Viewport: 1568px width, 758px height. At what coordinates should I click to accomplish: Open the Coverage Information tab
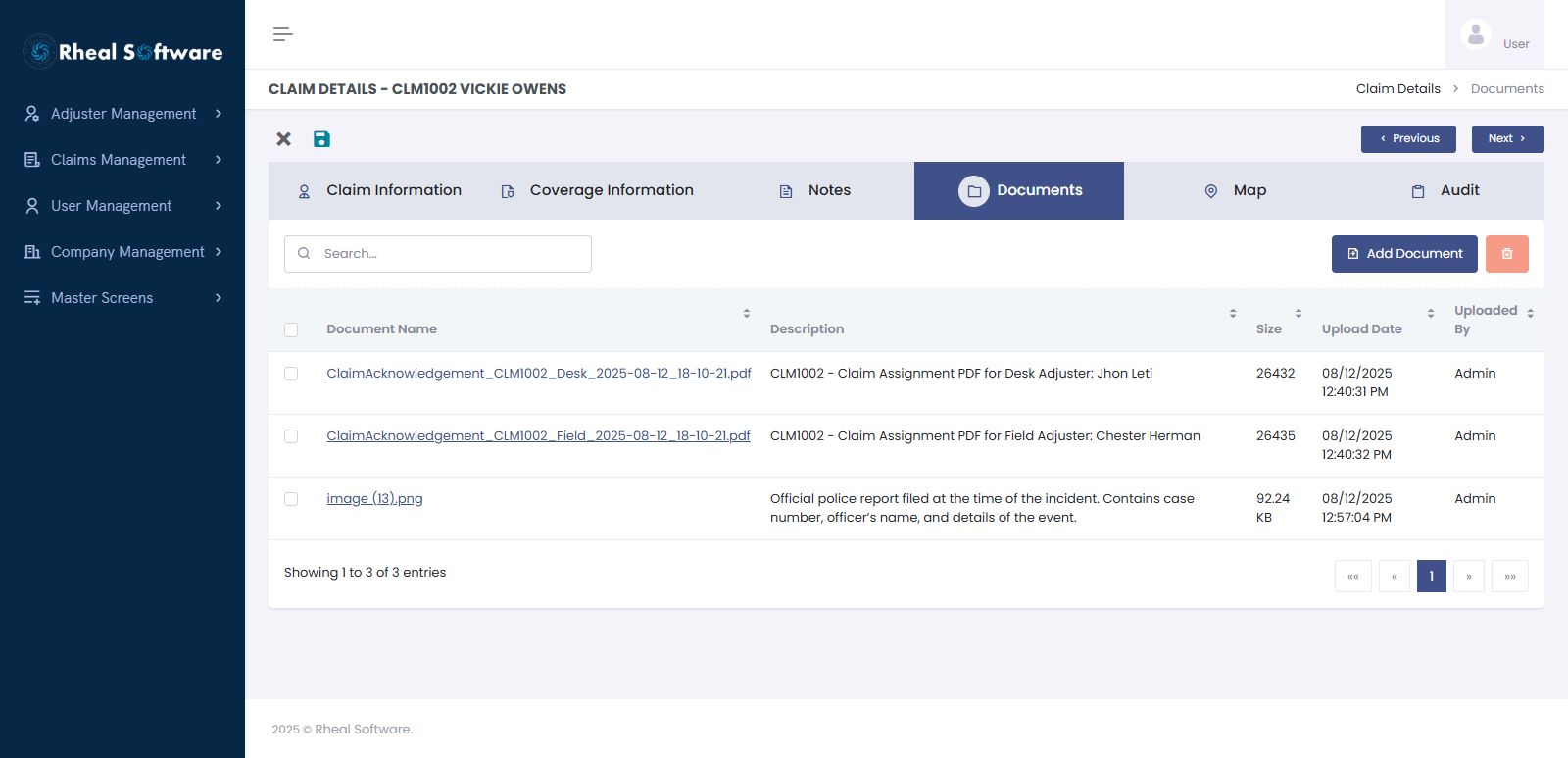click(597, 191)
